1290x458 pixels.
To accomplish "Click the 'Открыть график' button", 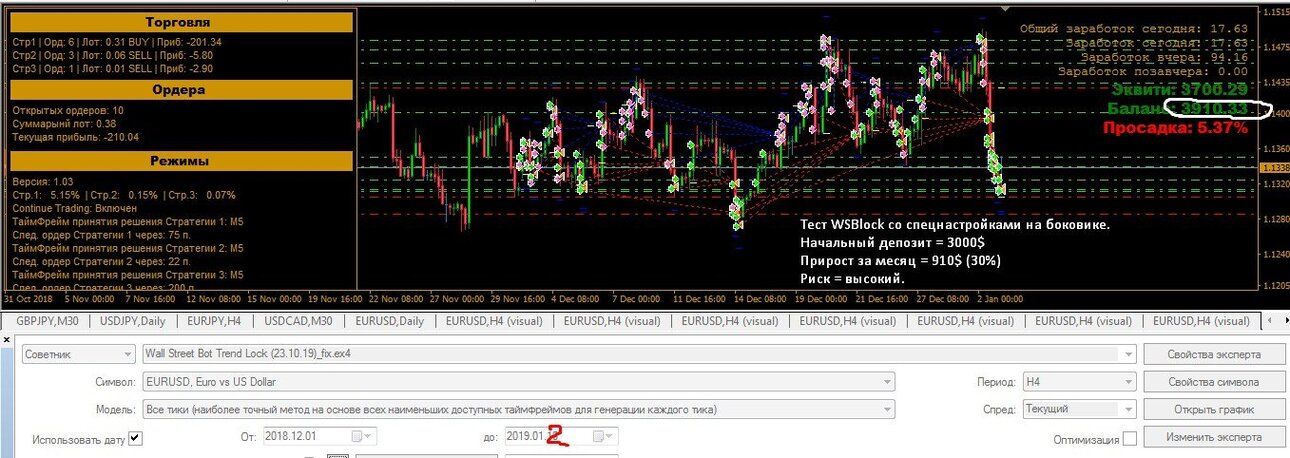I will (x=1214, y=410).
